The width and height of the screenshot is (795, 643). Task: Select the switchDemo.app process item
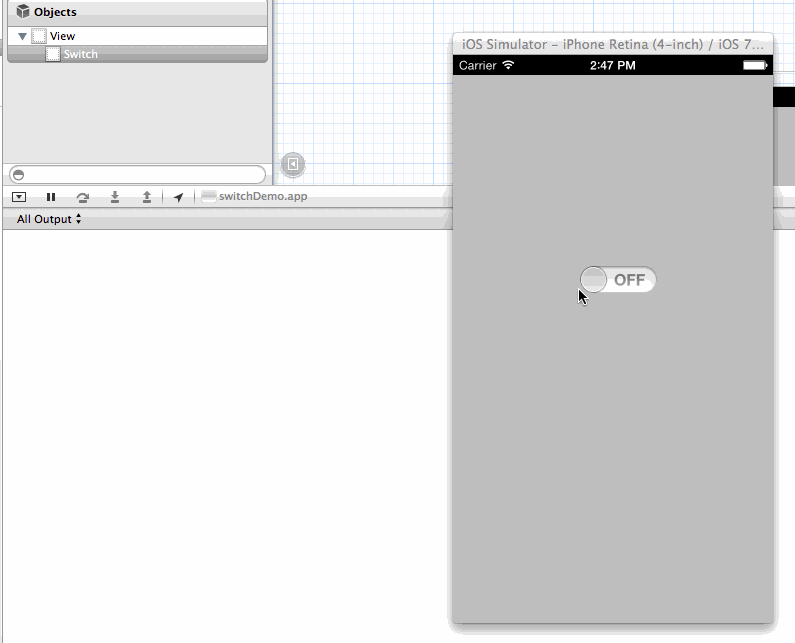pos(255,196)
